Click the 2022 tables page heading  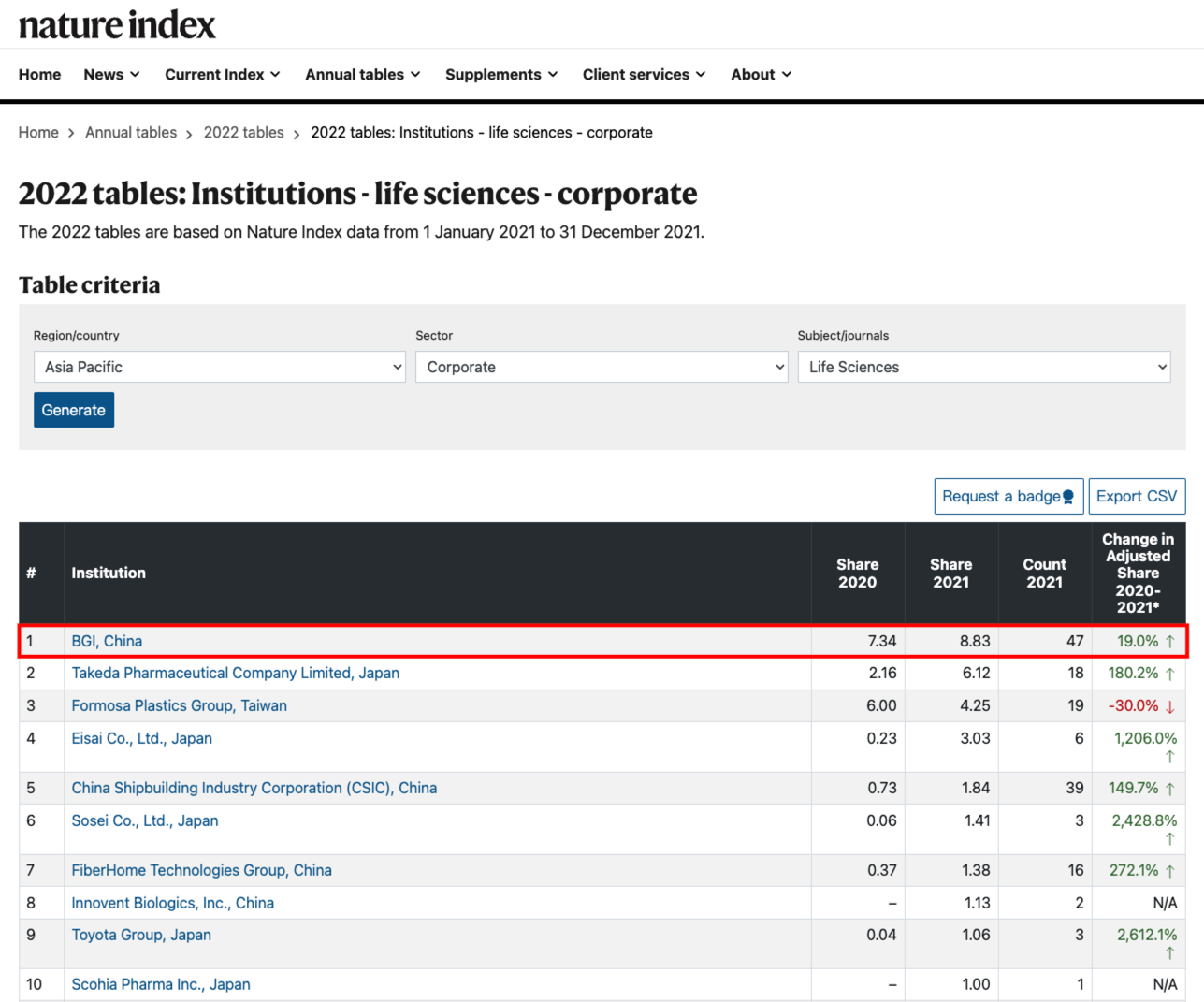[x=358, y=194]
